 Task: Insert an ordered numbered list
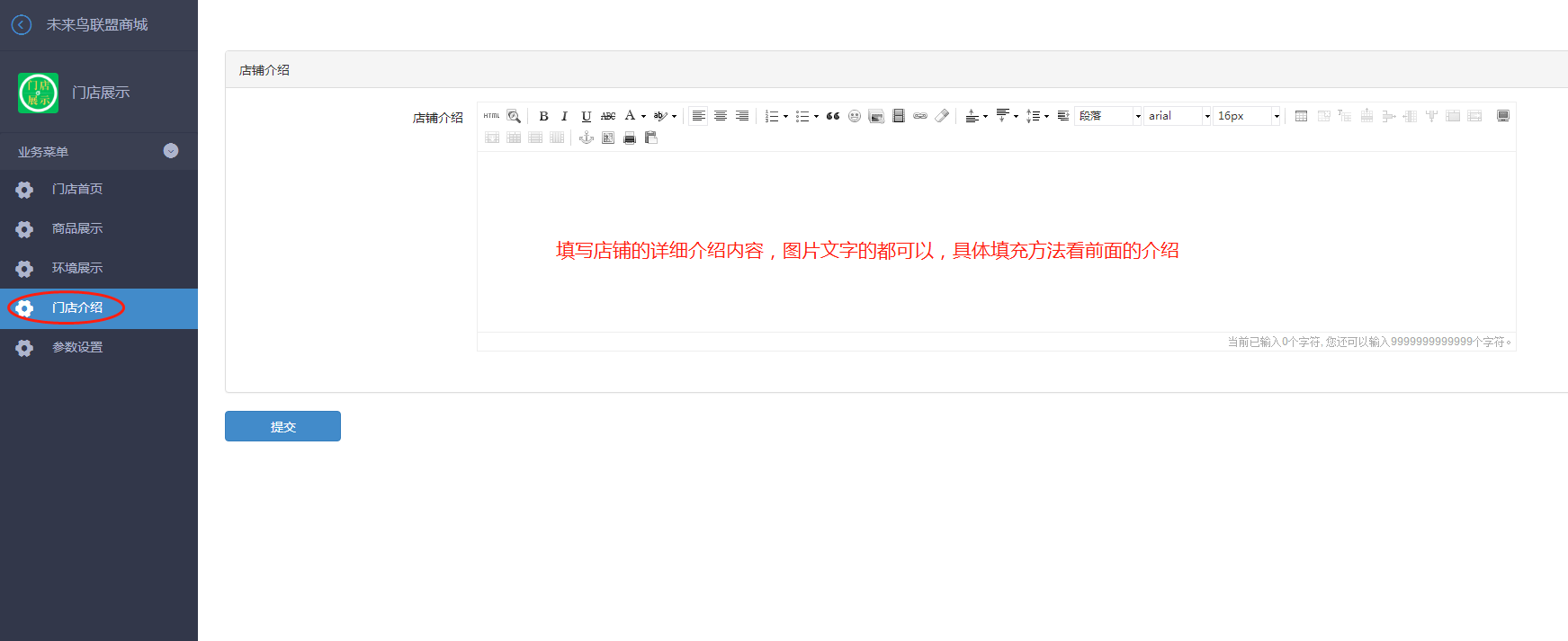(771, 116)
